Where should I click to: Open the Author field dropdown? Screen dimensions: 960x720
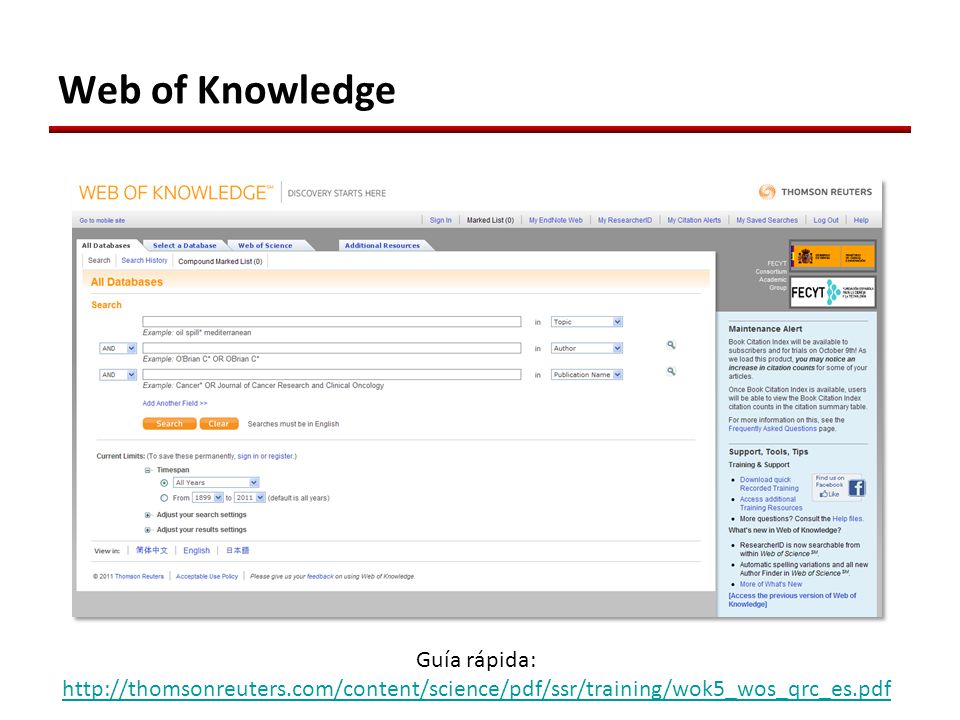587,348
